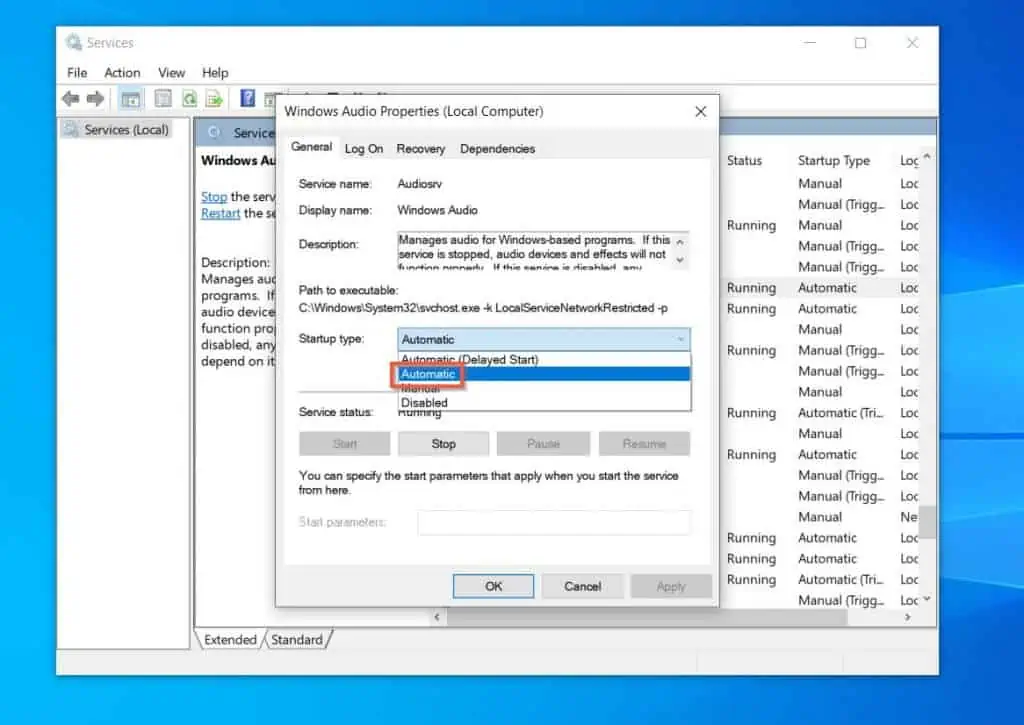This screenshot has height=725, width=1024.
Task: Sort by the Status column header
Action: [744, 160]
